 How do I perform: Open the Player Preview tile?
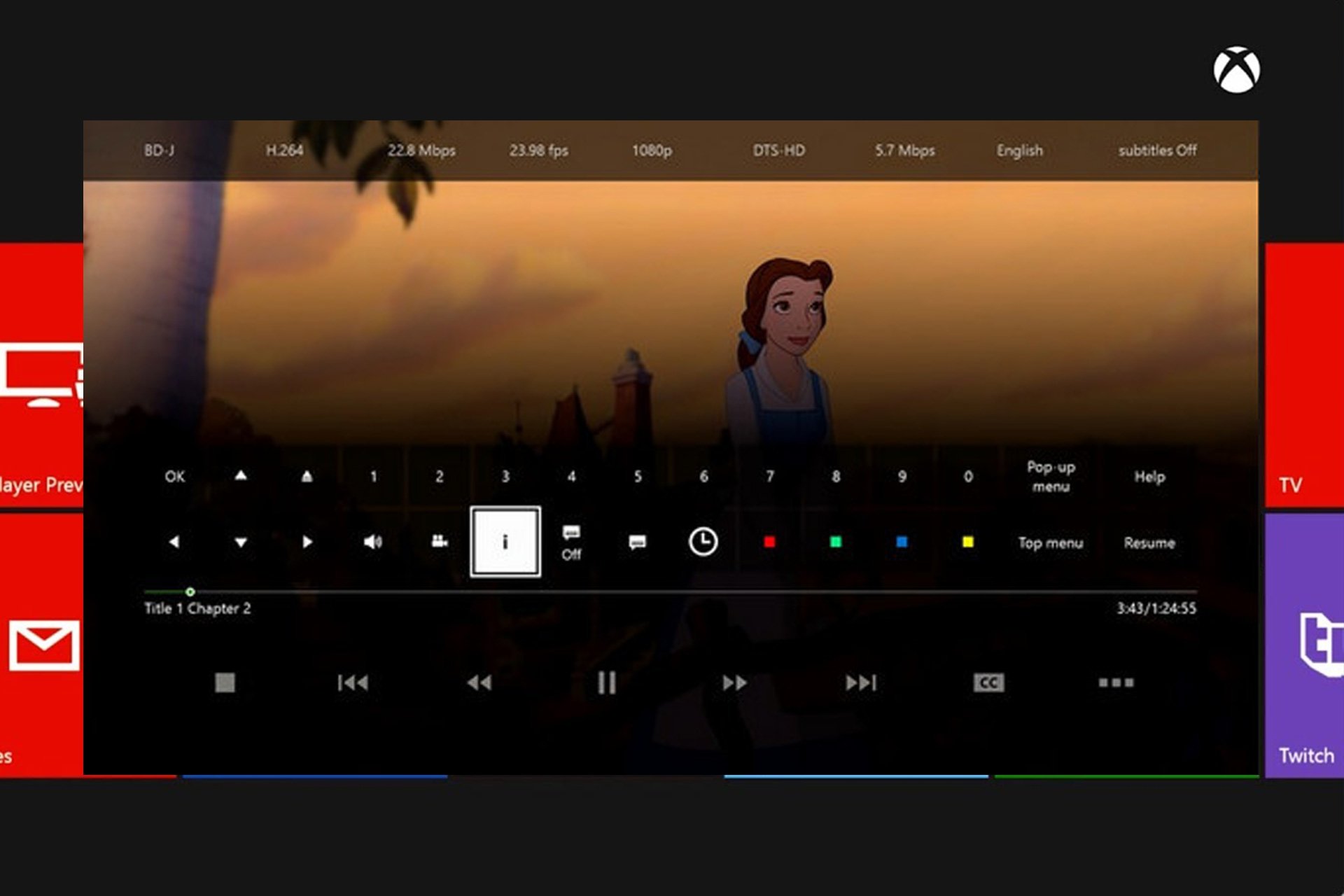[42, 375]
